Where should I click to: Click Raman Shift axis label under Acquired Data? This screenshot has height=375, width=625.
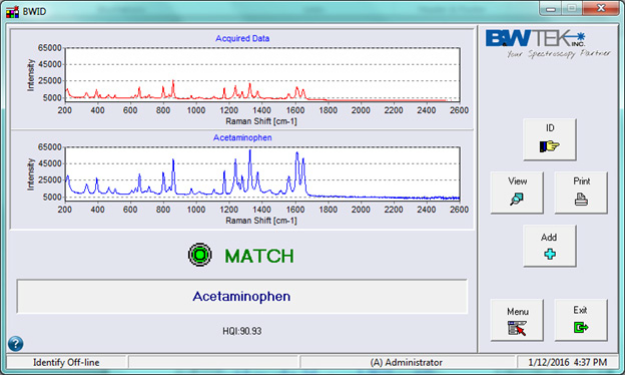click(x=261, y=121)
